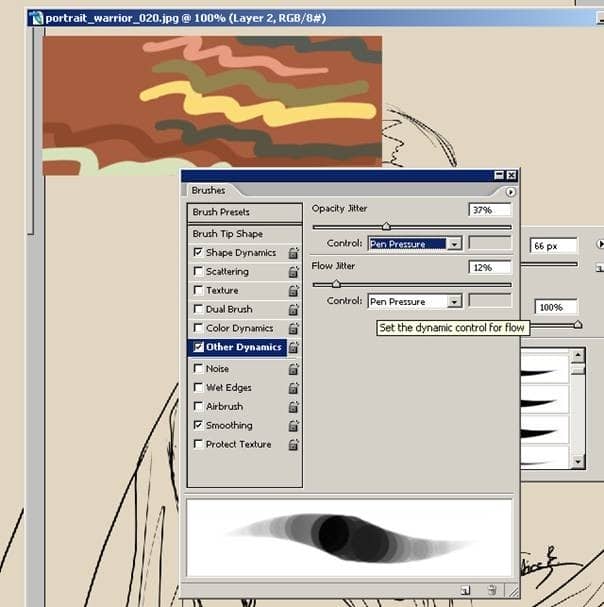Uncheck the Shape Dynamics checkbox
Viewport: 604px width, 607px height.
pos(198,252)
